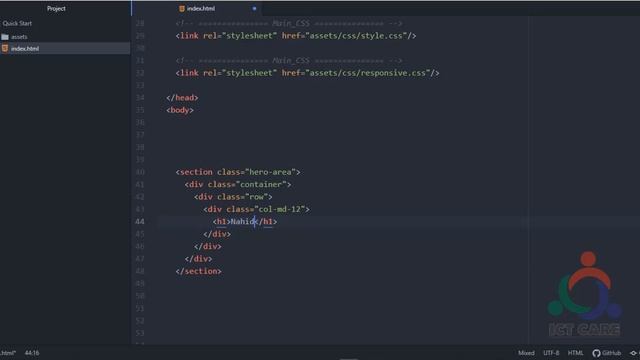Open the GitHub status bar button
The image size is (640, 360).
tap(607, 353)
